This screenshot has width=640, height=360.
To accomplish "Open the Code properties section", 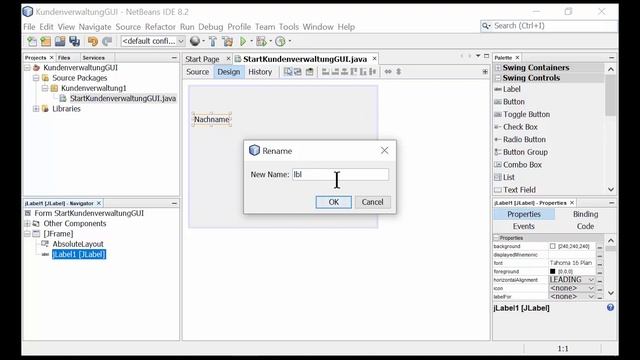I will pos(585,227).
